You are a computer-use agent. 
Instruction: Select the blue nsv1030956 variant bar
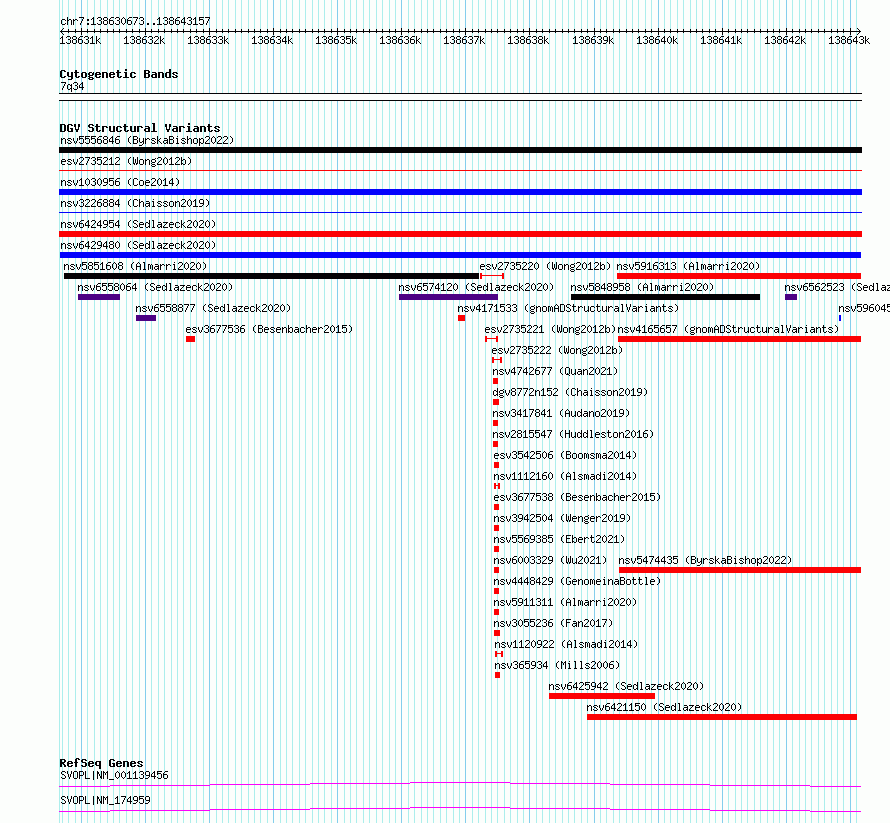point(460,192)
